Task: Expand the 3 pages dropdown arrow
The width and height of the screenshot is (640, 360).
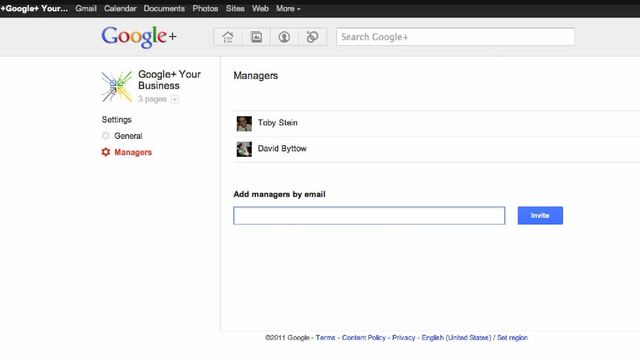Action: click(175, 99)
